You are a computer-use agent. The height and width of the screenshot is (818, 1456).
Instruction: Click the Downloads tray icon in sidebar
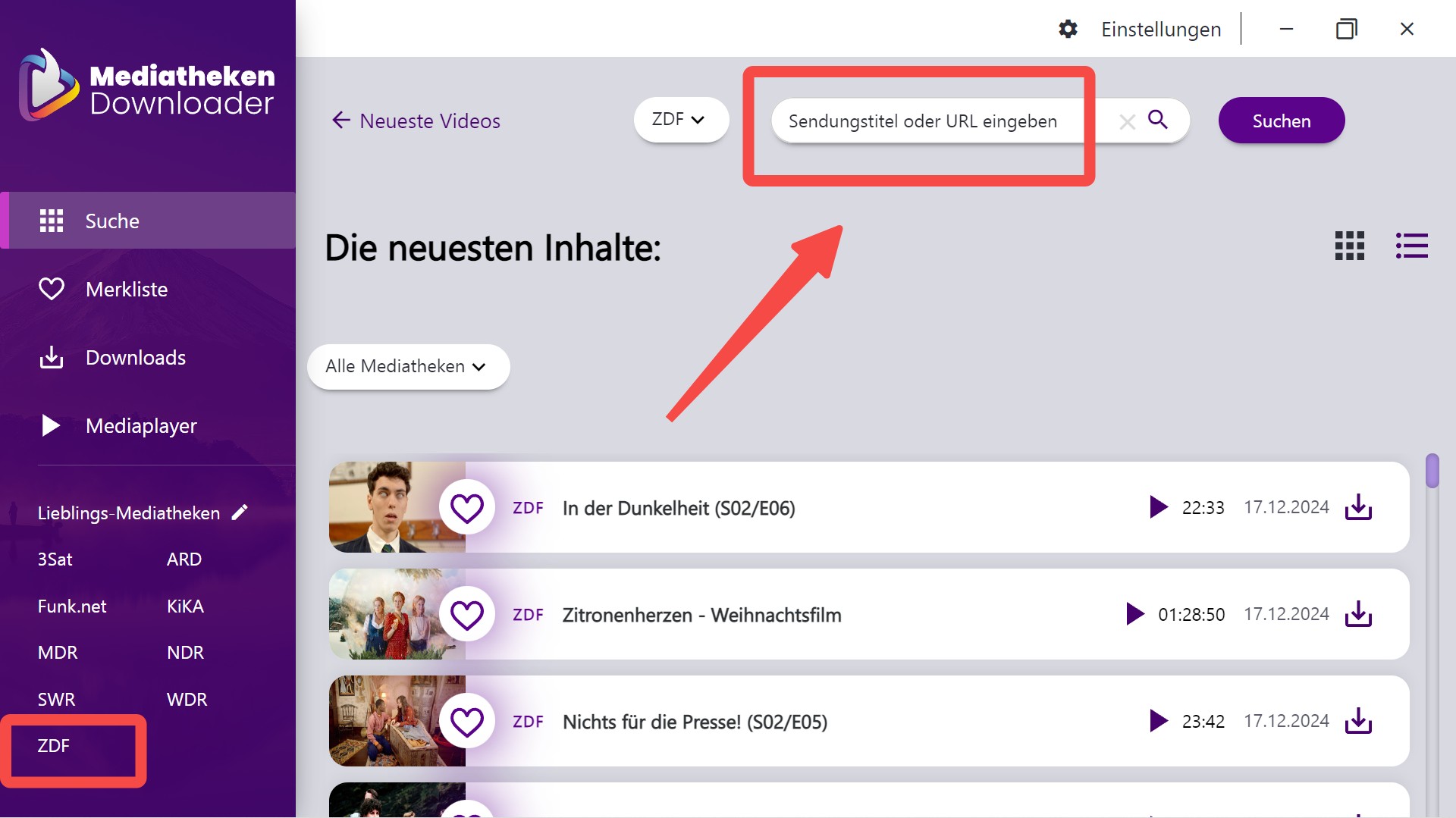[x=52, y=357]
